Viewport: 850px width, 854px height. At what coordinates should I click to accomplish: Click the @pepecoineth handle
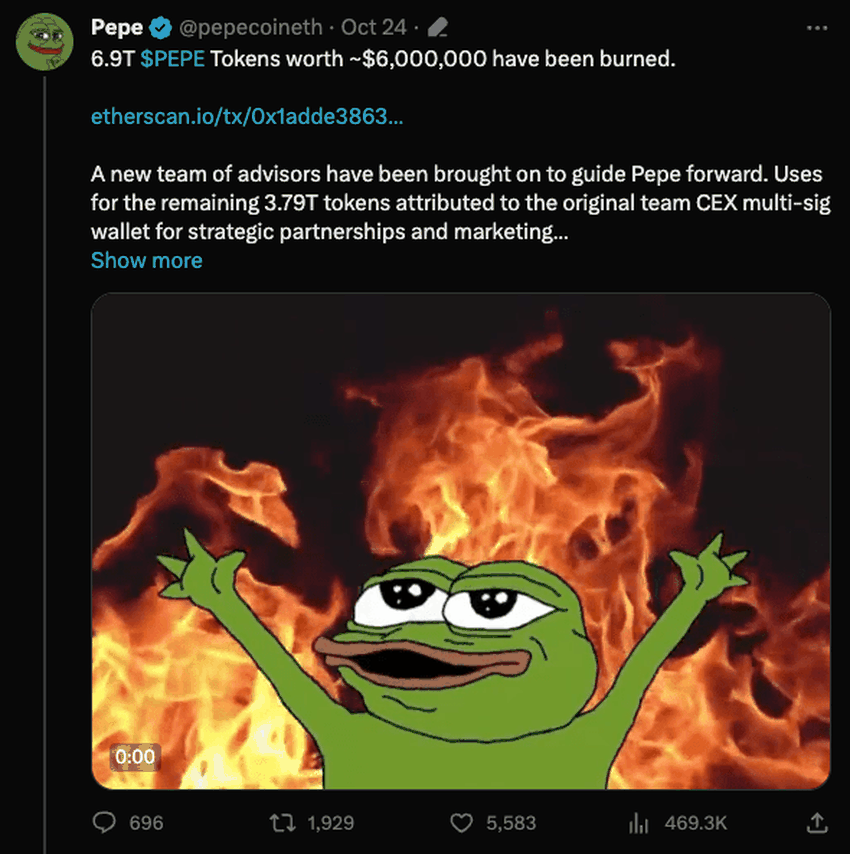[x=250, y=27]
